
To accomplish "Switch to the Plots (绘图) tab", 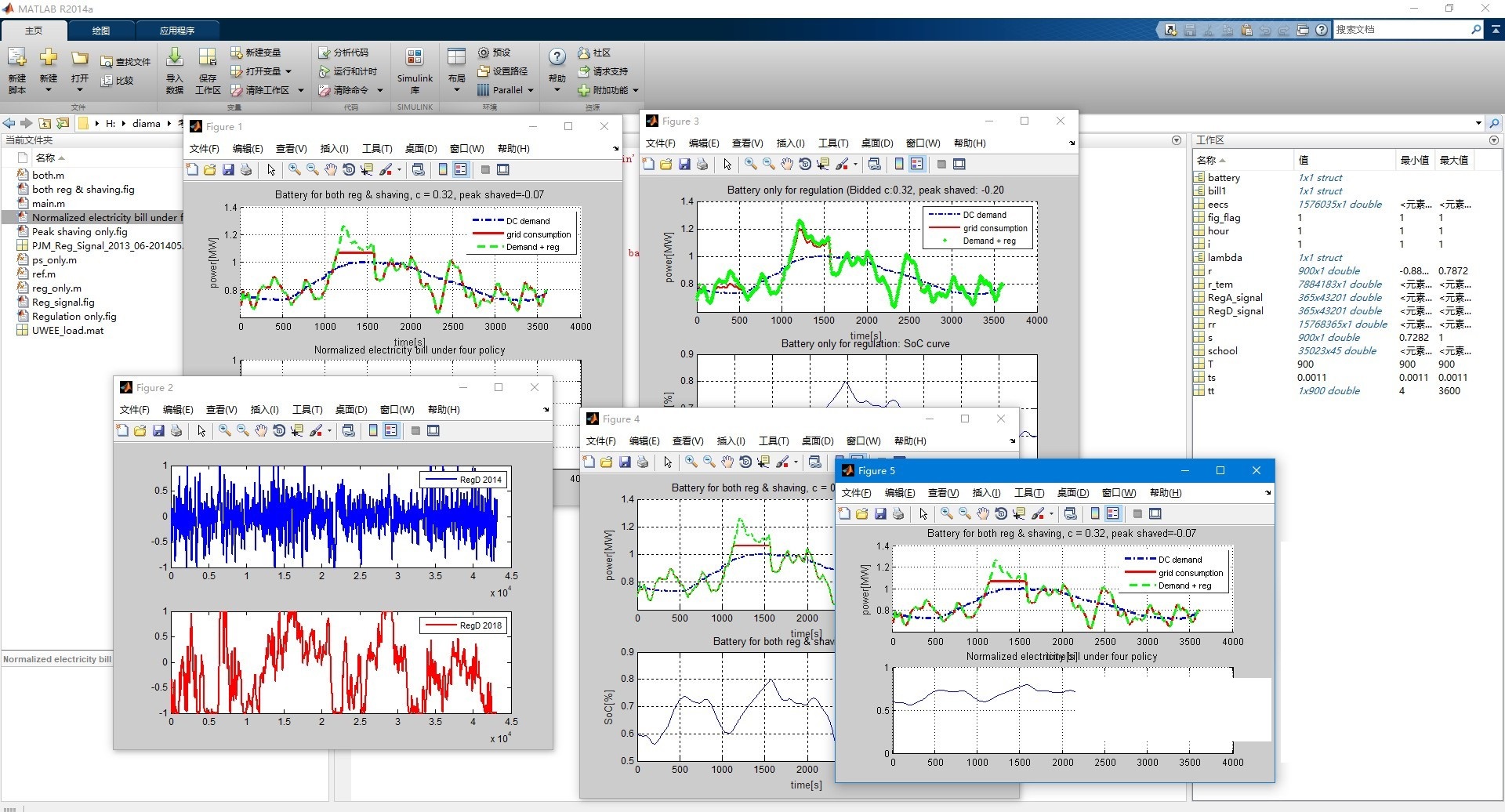I will coord(101,31).
